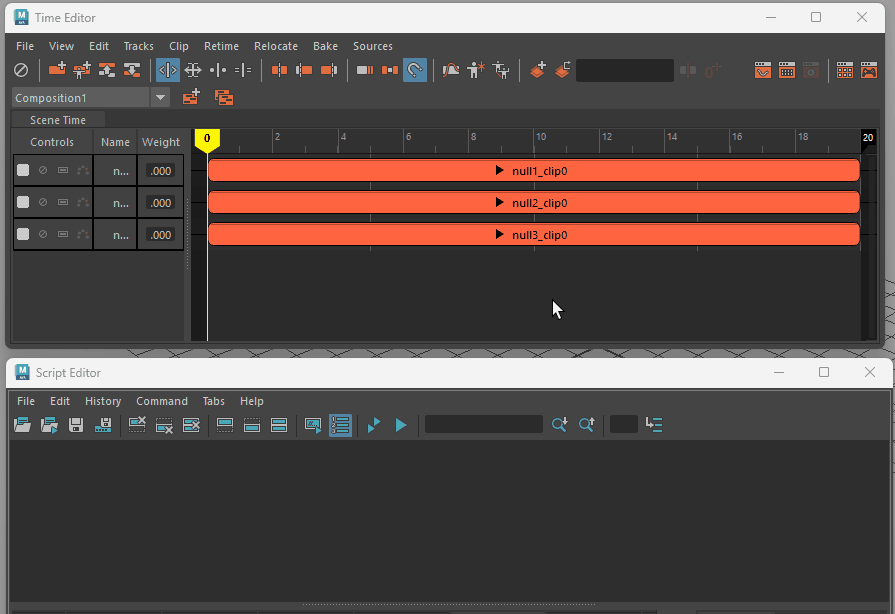This screenshot has height=614, width=895.
Task: Expand the null1_clip0 clip triangle
Action: 500,171
